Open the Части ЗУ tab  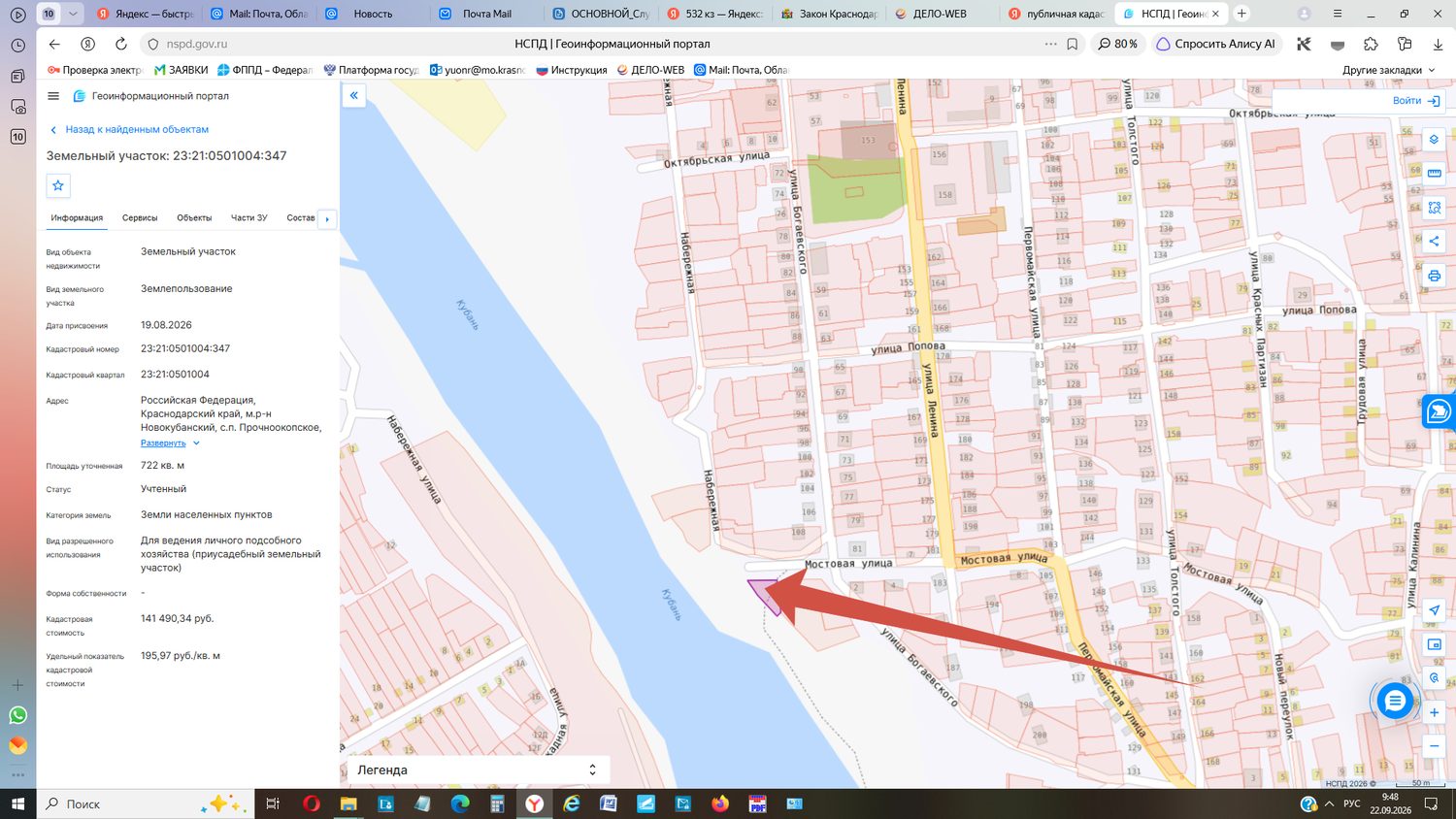(x=249, y=218)
